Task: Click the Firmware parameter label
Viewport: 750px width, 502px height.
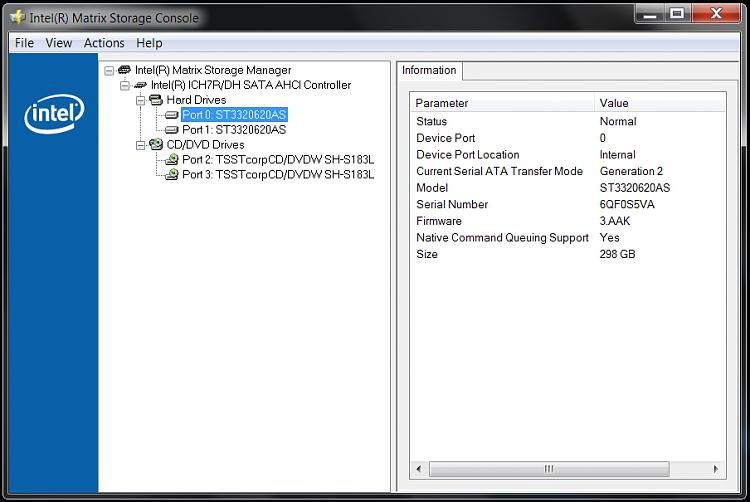Action: 439,221
